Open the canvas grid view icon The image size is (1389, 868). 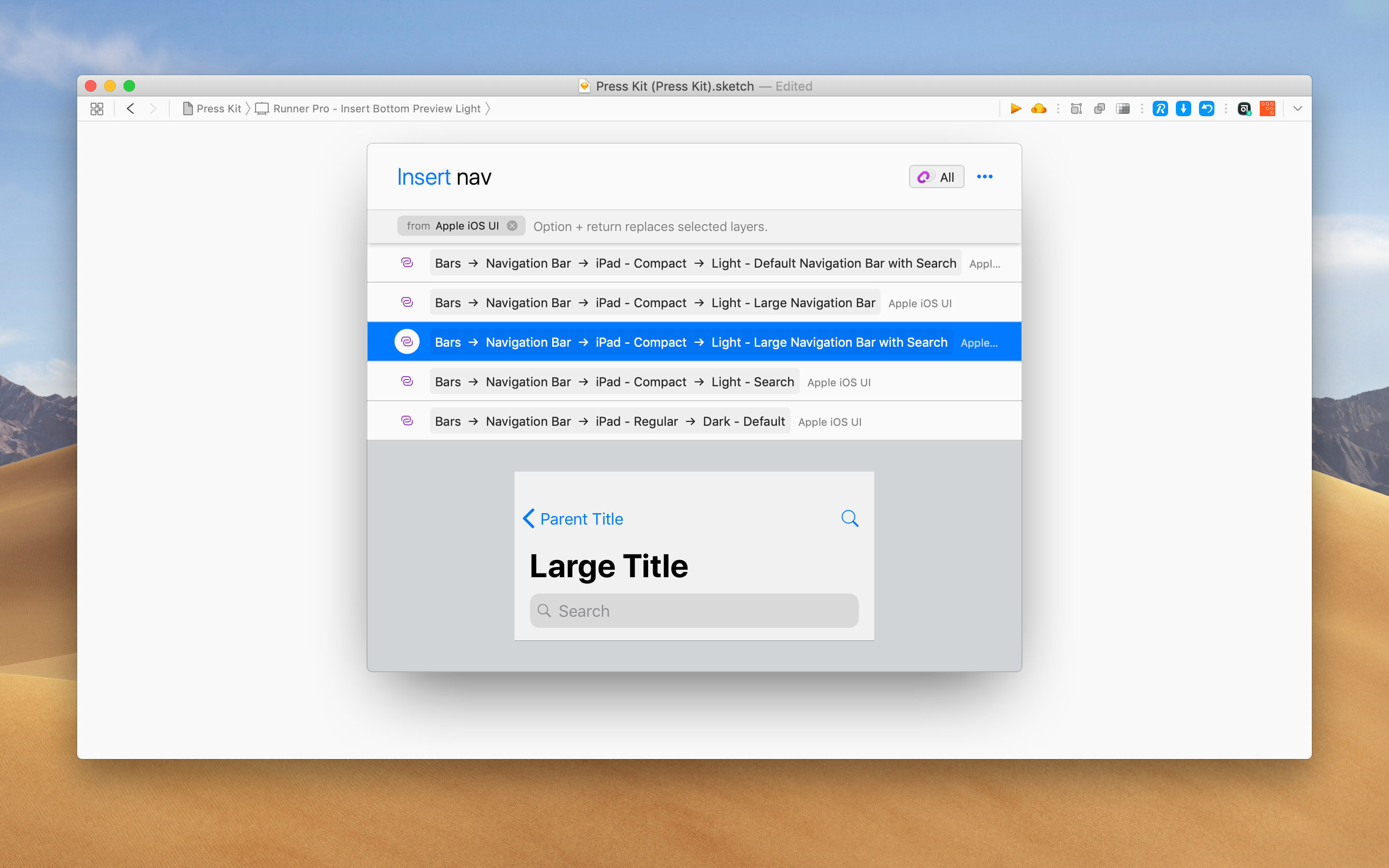97,108
